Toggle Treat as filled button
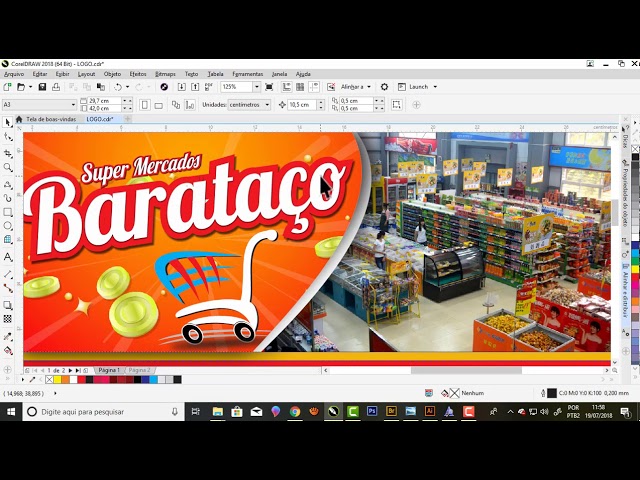This screenshot has height=480, width=640. coord(396,104)
